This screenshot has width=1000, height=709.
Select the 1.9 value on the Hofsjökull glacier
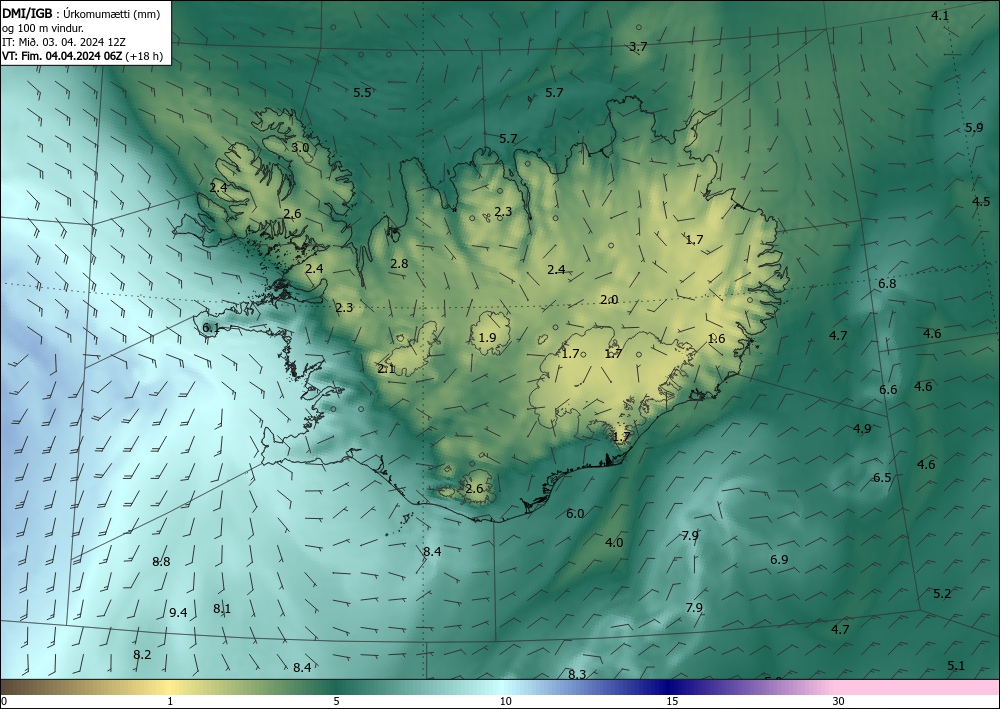(487, 337)
